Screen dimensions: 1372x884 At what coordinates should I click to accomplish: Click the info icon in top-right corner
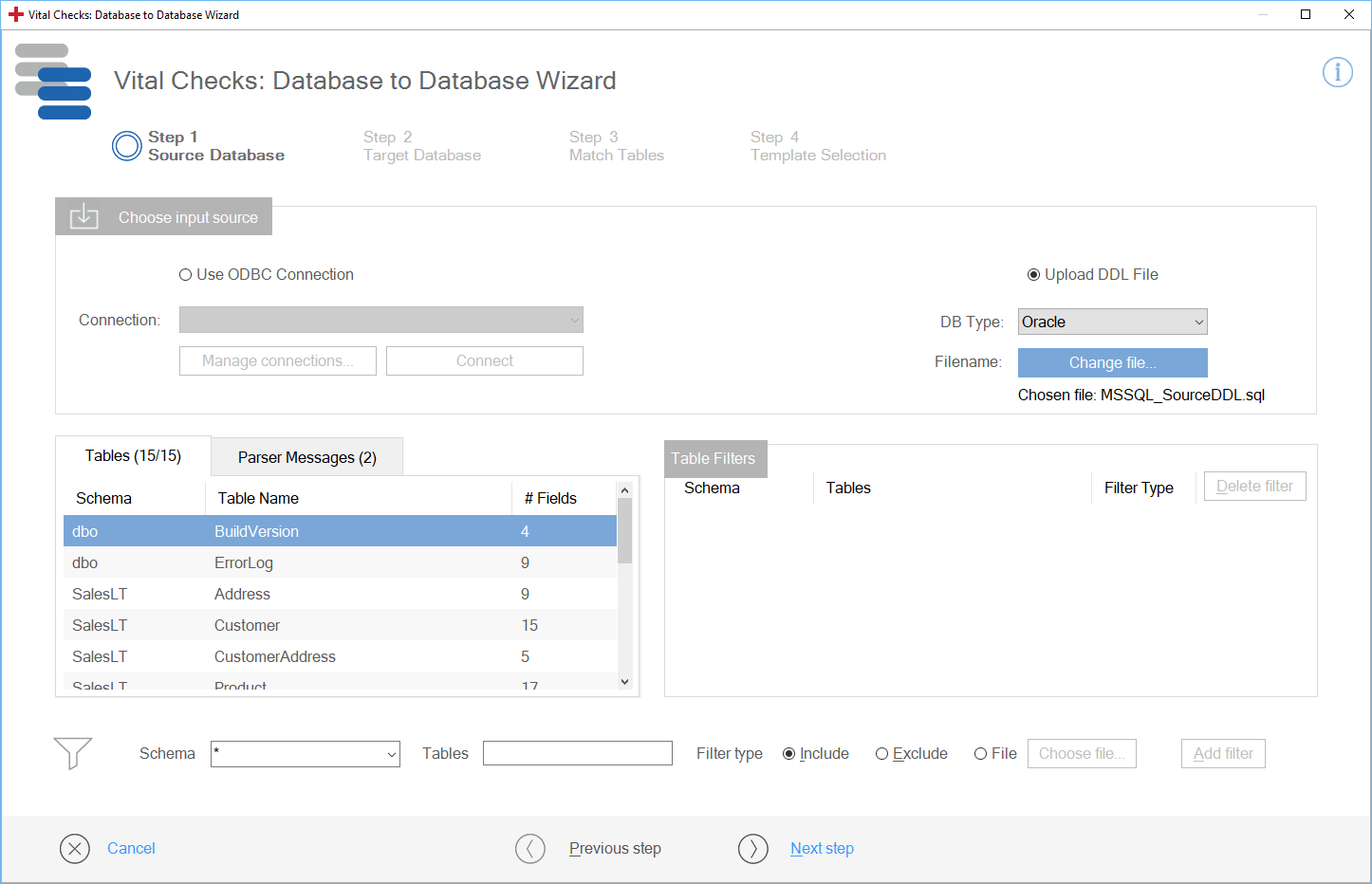(1337, 72)
